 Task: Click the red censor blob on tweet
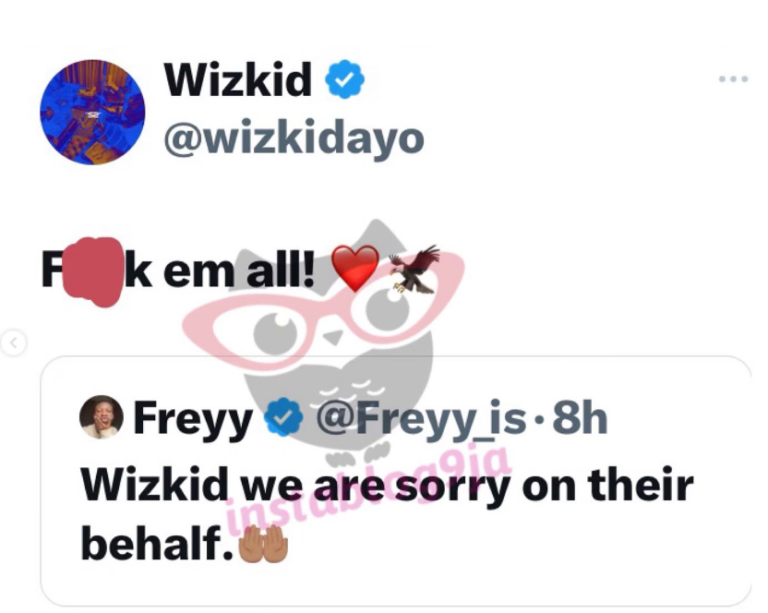[x=92, y=272]
